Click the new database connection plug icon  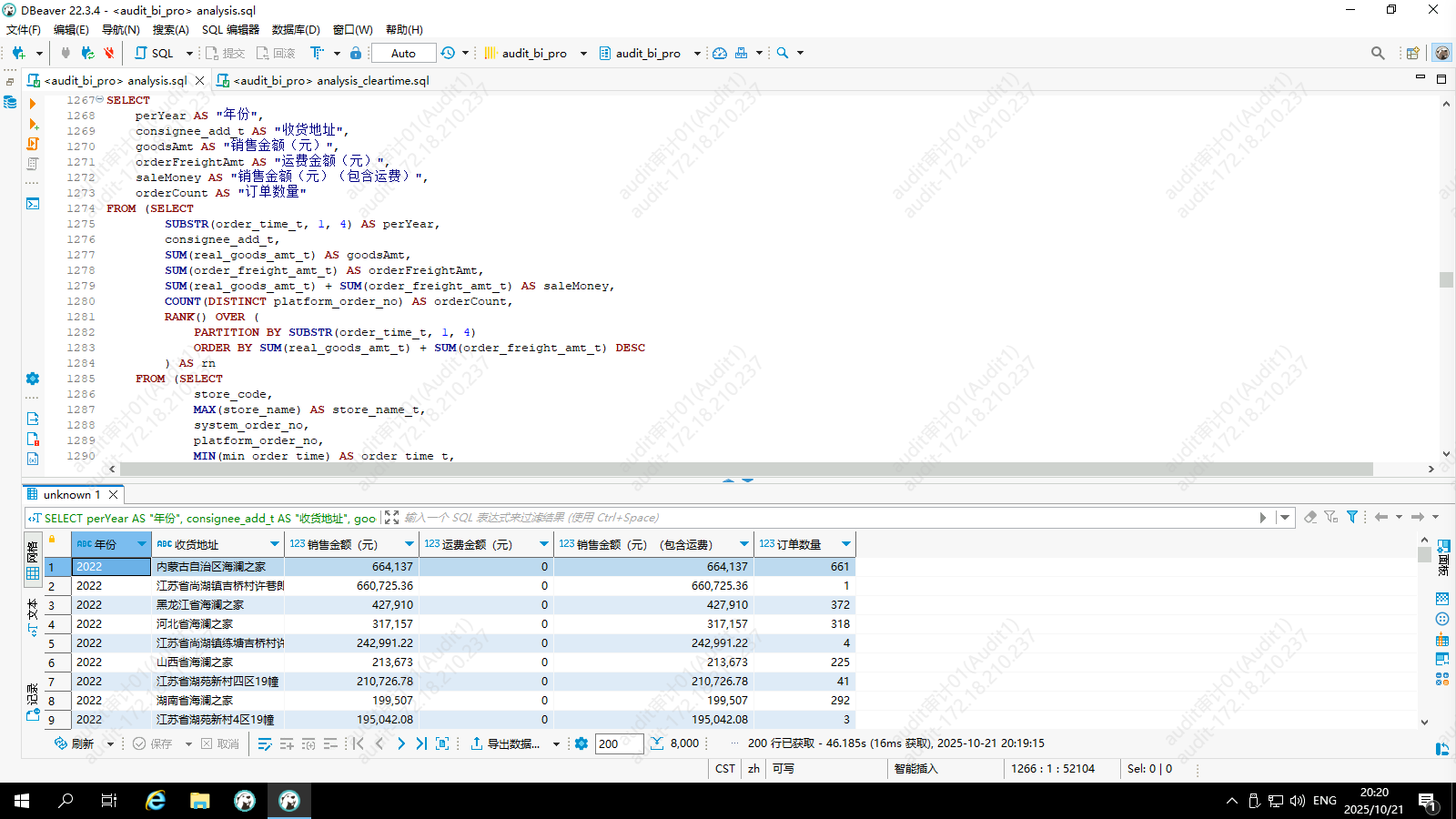[x=18, y=53]
